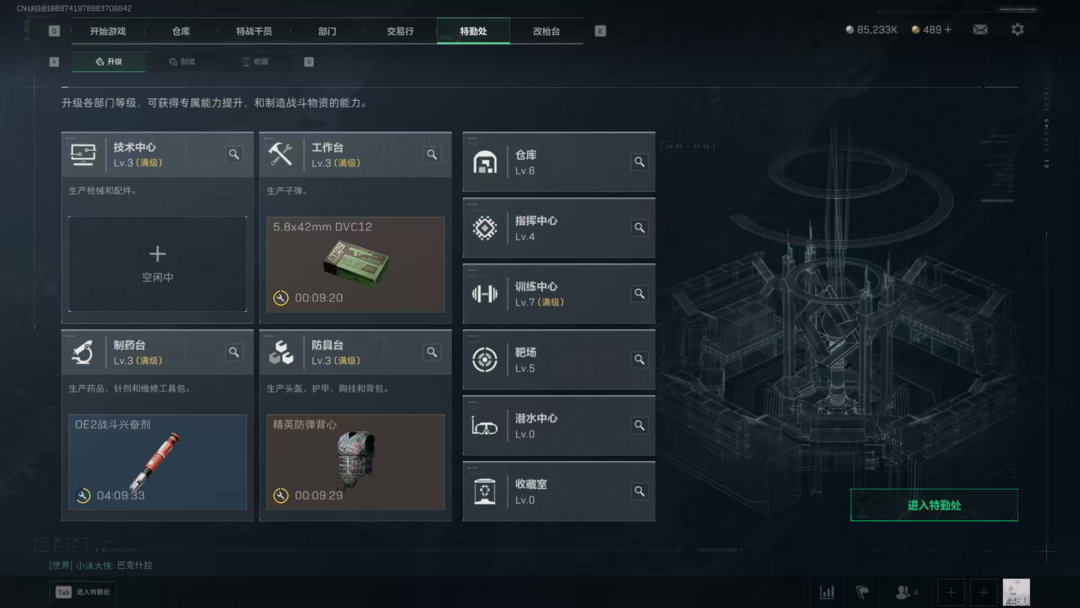1080x608 pixels.
Task: Click magnifier icon on 工作台 card
Action: [432, 154]
